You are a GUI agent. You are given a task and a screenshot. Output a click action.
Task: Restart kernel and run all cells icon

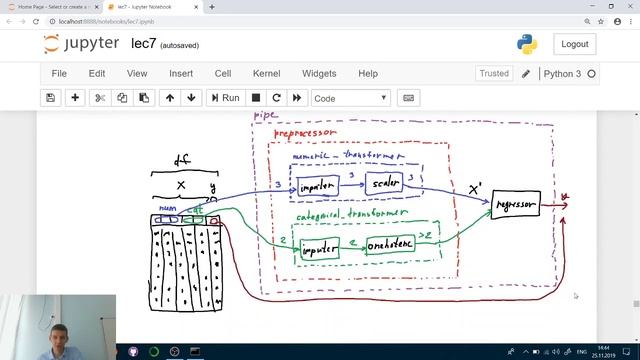click(297, 98)
